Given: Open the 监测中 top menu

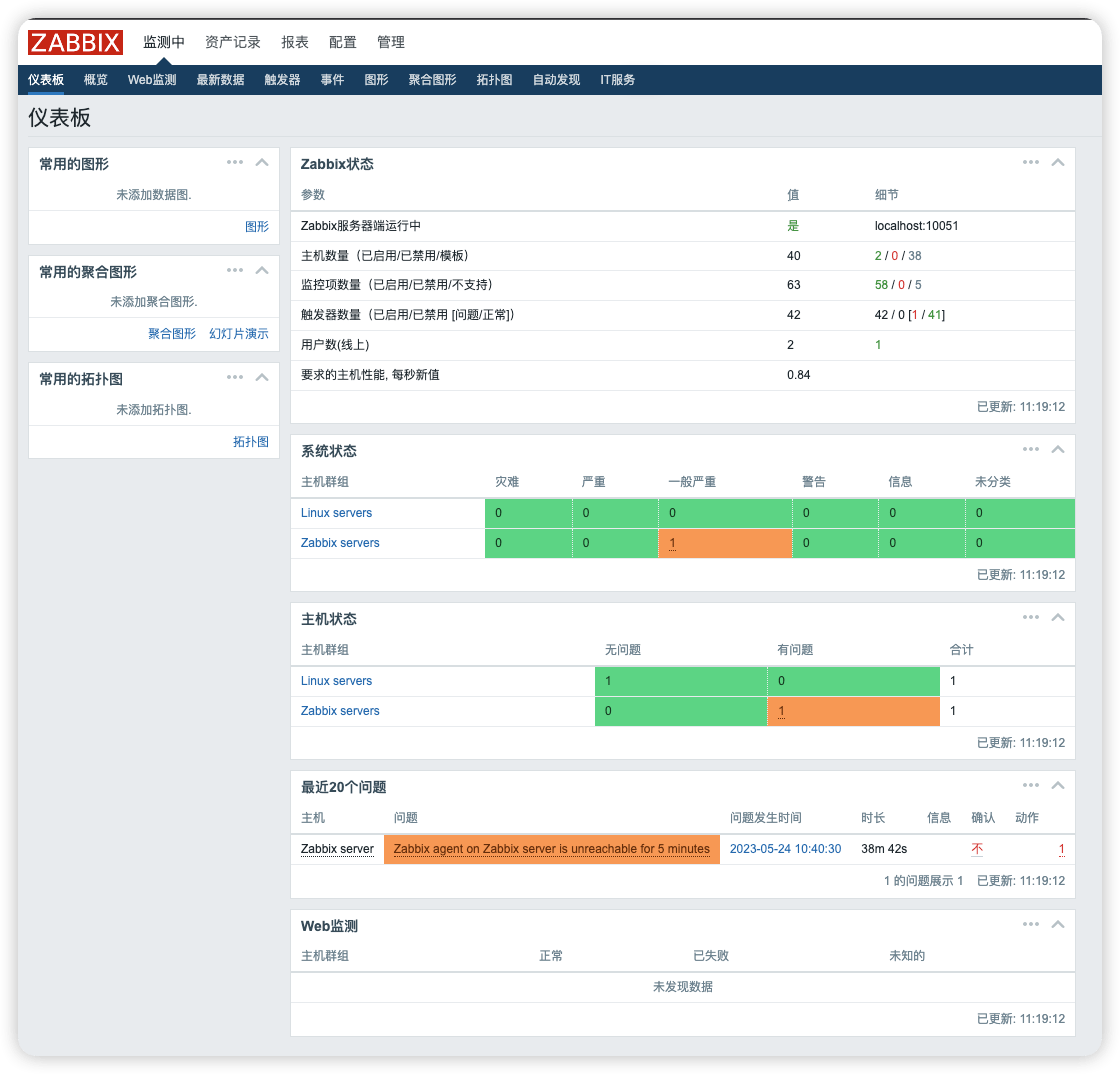Looking at the screenshot, I should coord(164,42).
